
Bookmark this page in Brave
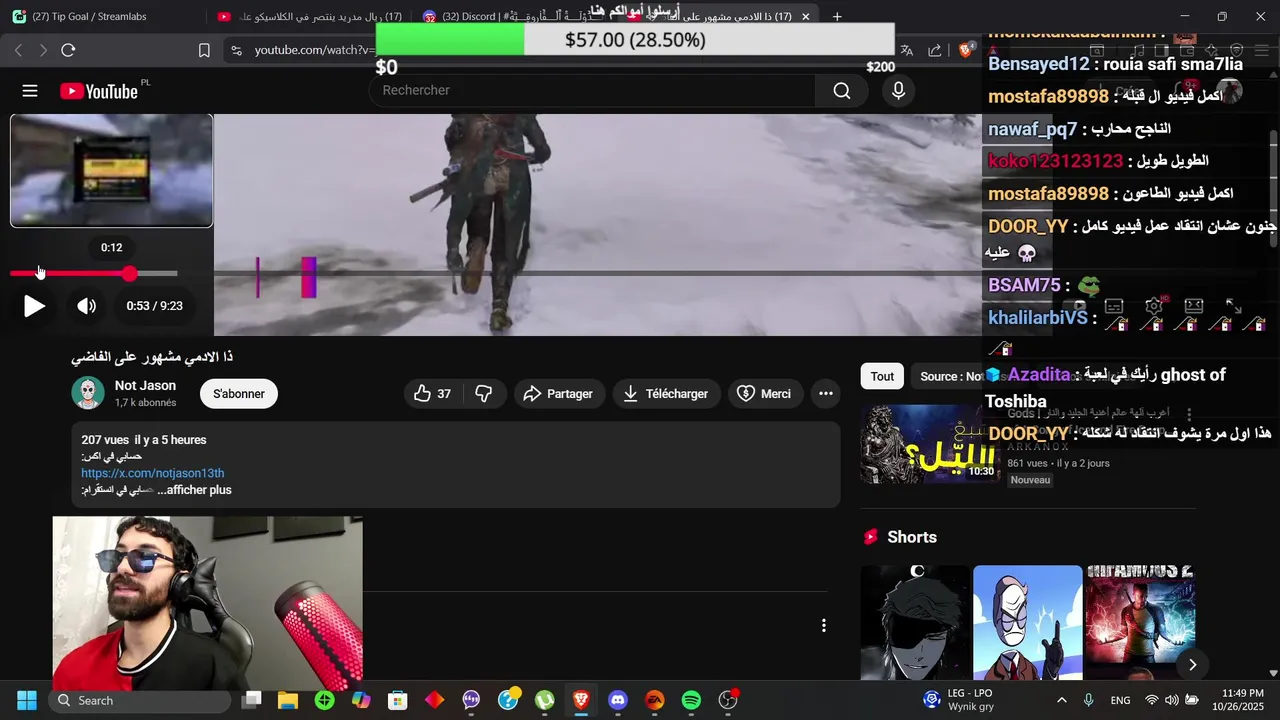[x=204, y=50]
